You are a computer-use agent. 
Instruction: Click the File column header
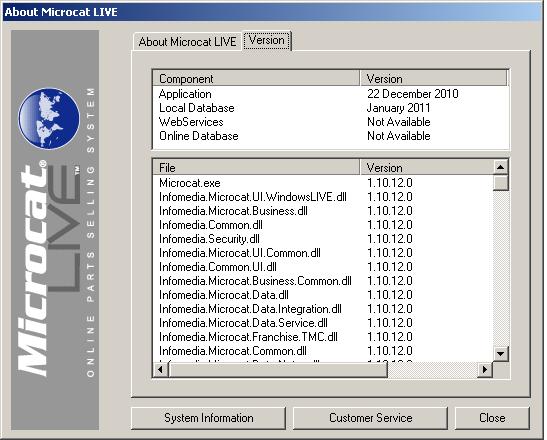pyautogui.click(x=256, y=167)
